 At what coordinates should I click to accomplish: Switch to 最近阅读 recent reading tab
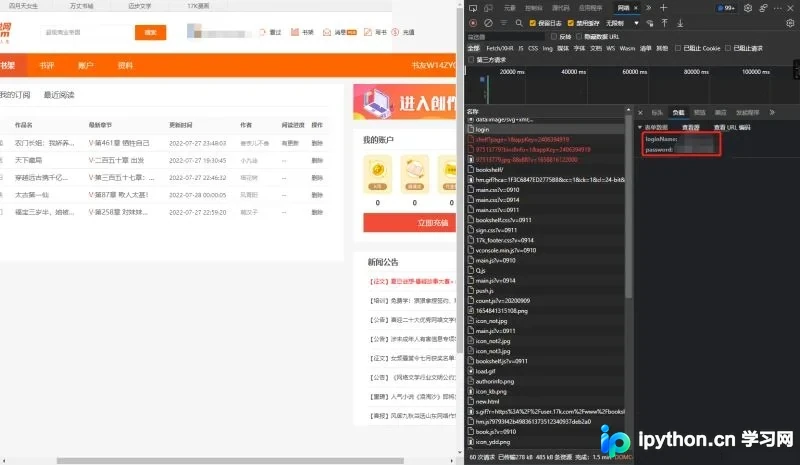tap(59, 95)
